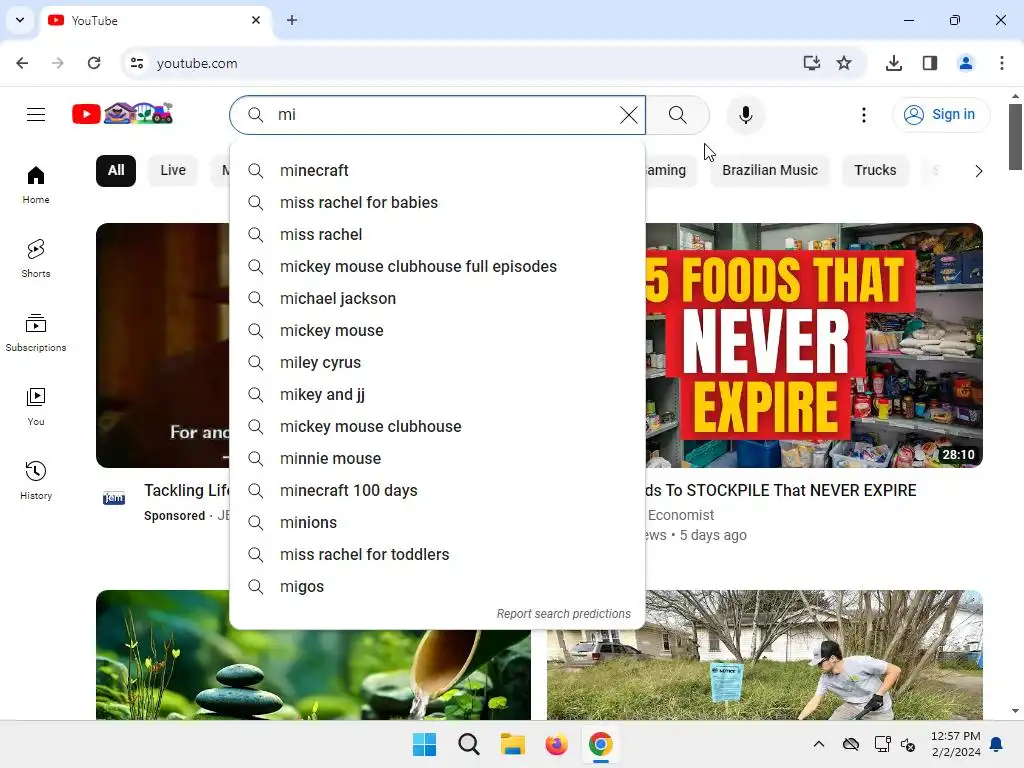Screen dimensions: 1024x768
Task: Open the Foods That Never Expire thumbnail
Action: 814,345
